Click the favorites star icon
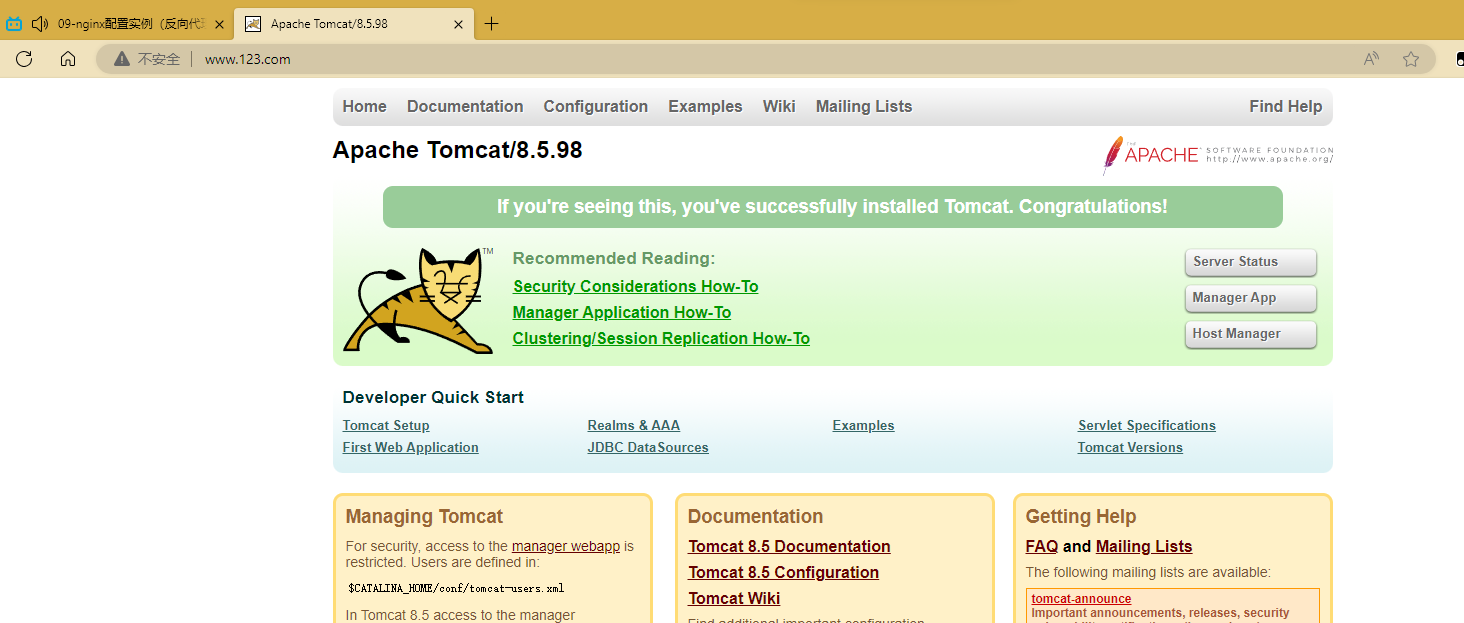Viewport: 1464px width, 623px height. click(x=1411, y=59)
